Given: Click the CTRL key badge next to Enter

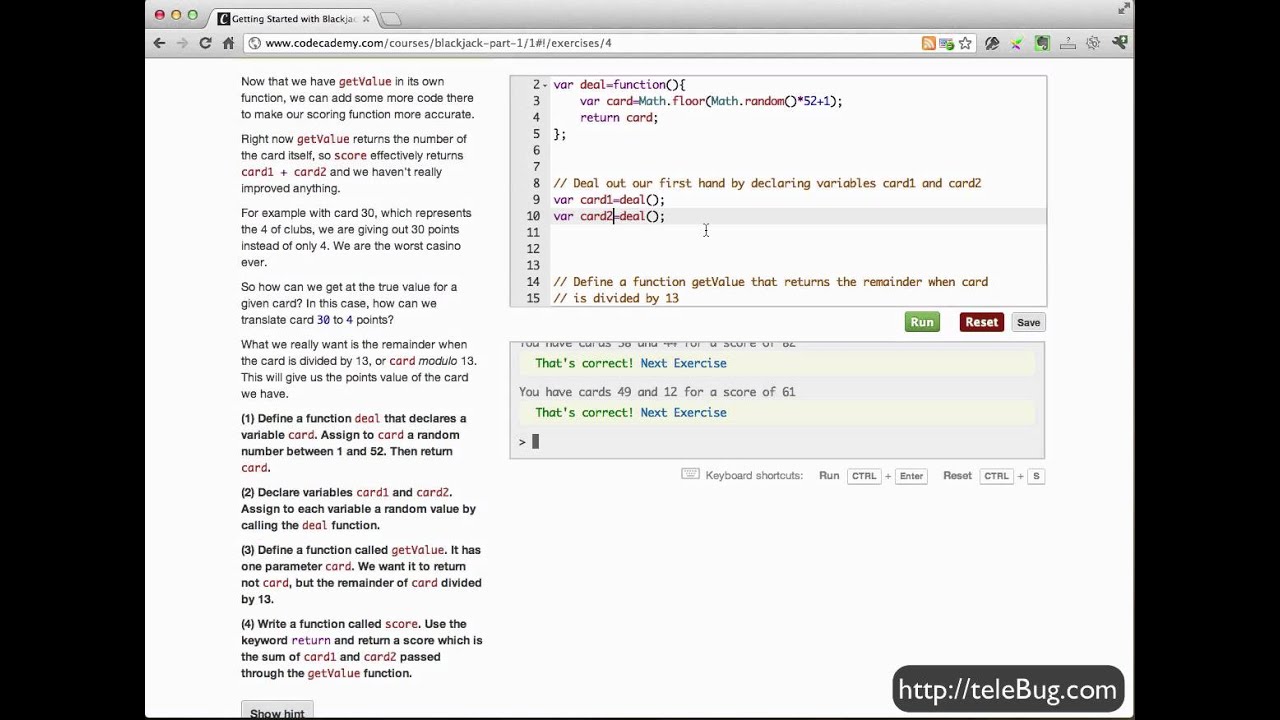Looking at the screenshot, I should pos(864,476).
